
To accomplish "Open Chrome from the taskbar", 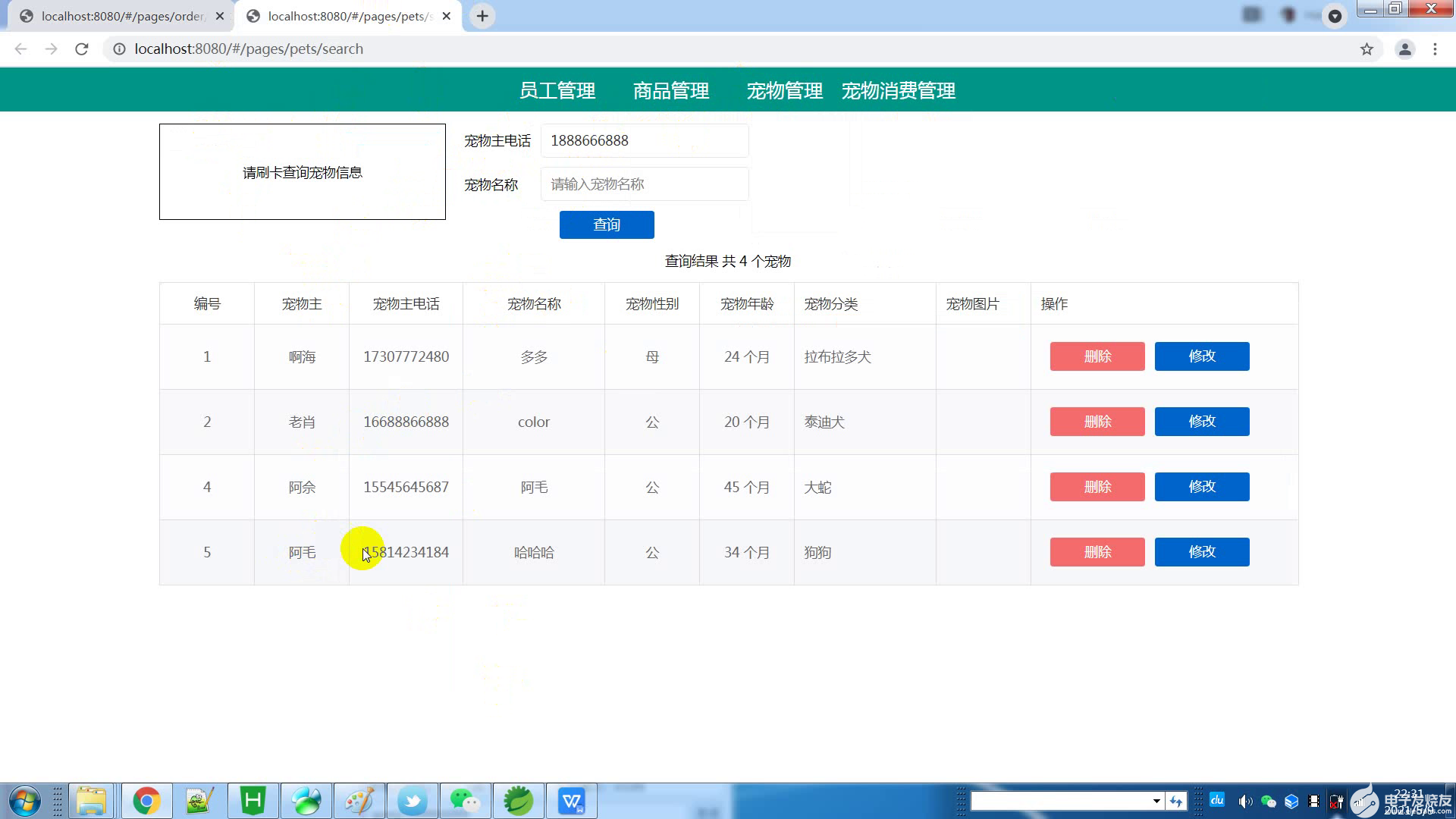I will coord(146,801).
